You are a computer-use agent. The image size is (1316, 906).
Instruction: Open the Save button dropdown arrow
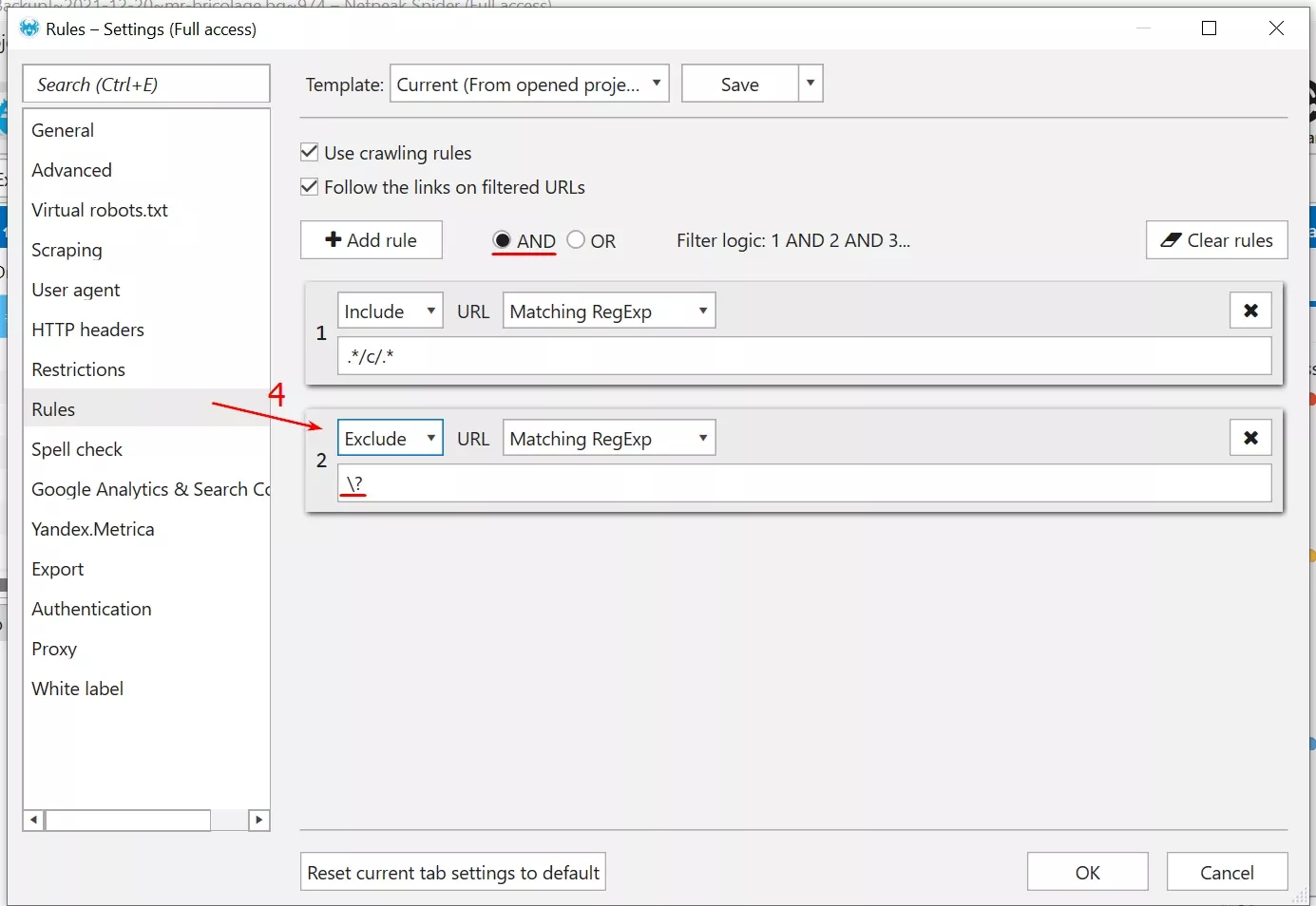[x=811, y=84]
